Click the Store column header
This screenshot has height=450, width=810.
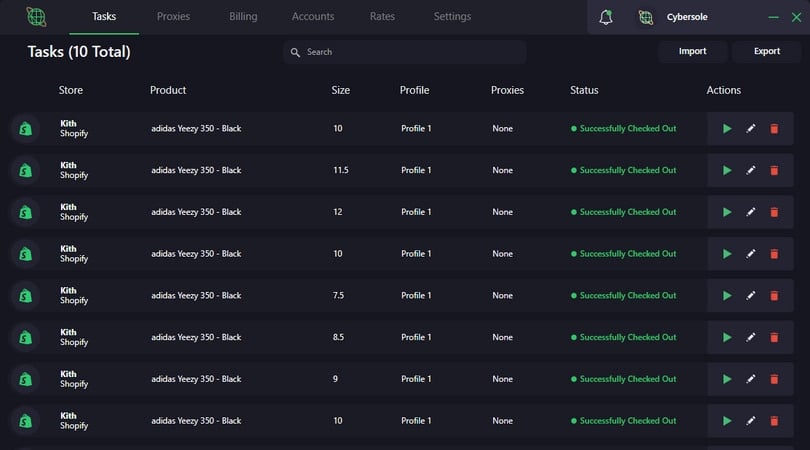point(71,90)
